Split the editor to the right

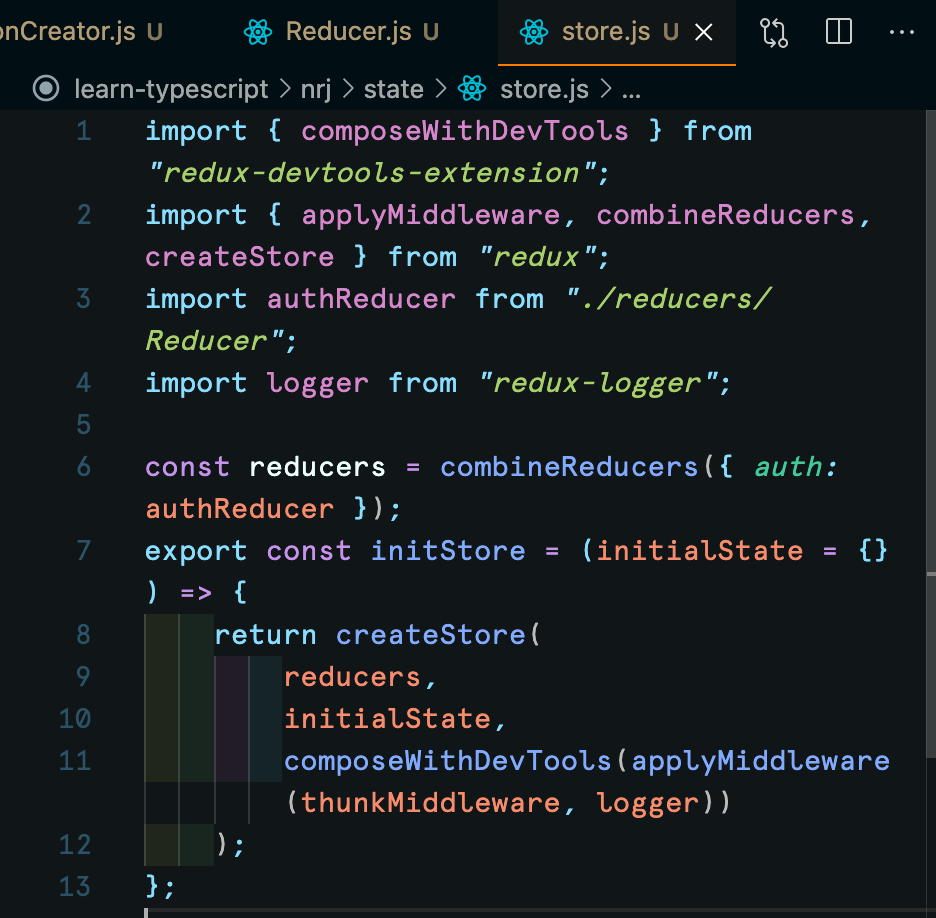(x=838, y=32)
